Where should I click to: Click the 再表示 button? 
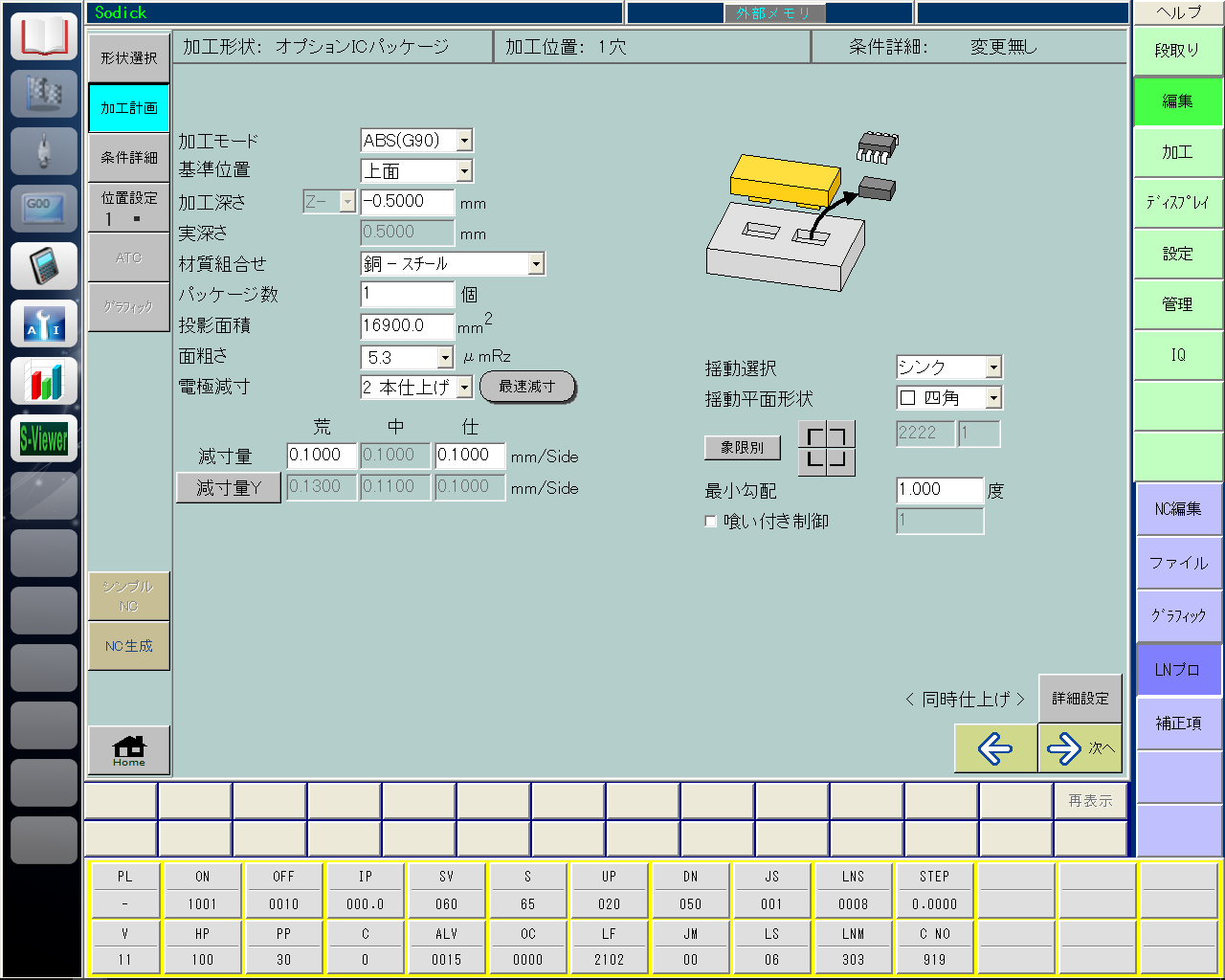(x=1090, y=801)
